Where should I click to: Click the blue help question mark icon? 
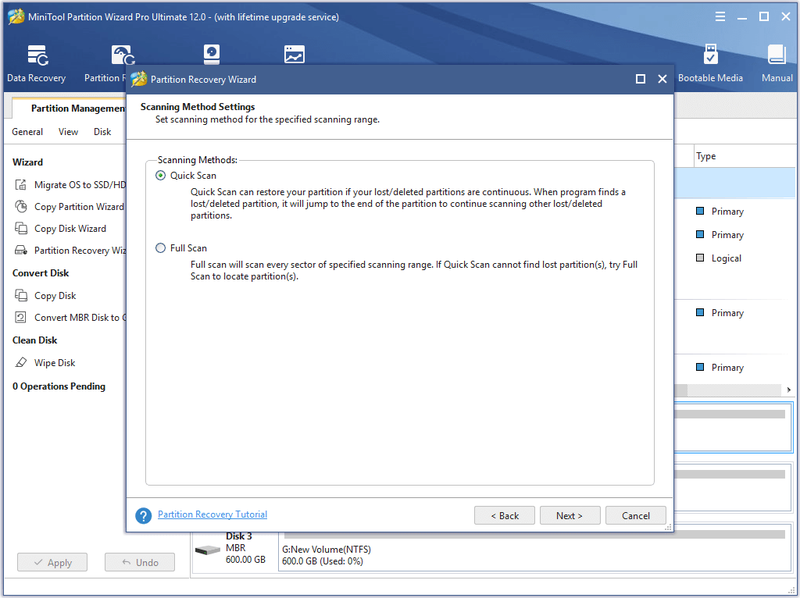[x=143, y=515]
